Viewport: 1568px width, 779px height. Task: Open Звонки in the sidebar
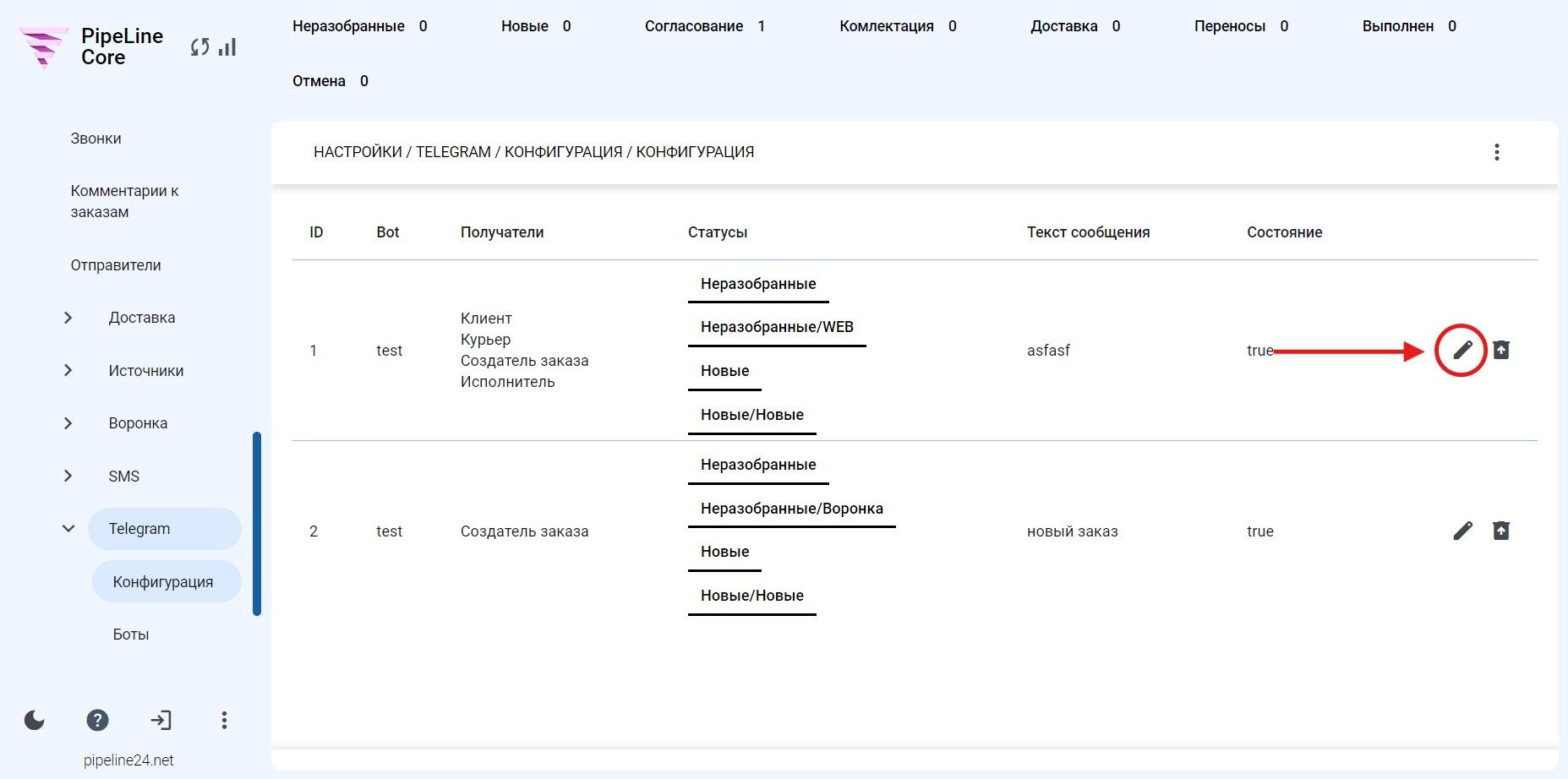pyautogui.click(x=96, y=139)
